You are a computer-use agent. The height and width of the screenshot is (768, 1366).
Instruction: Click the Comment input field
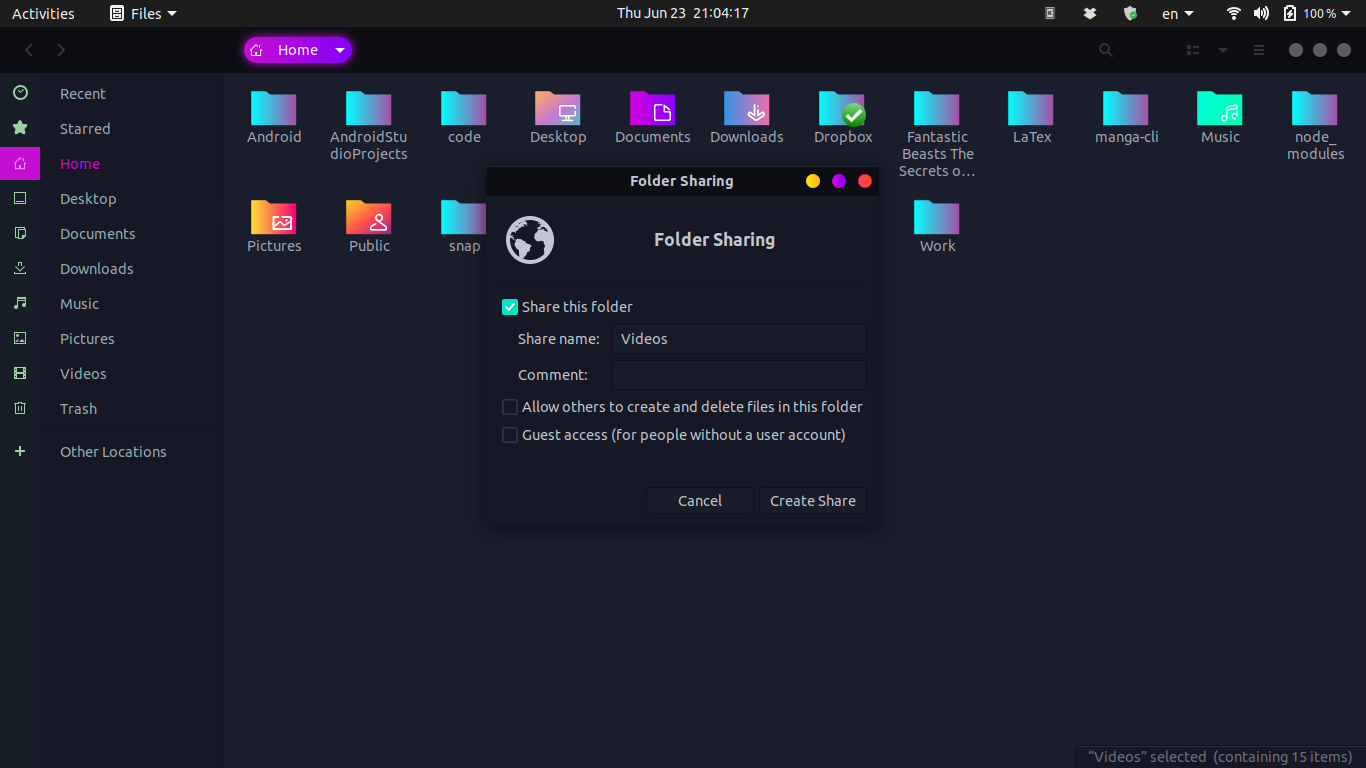pyautogui.click(x=738, y=375)
